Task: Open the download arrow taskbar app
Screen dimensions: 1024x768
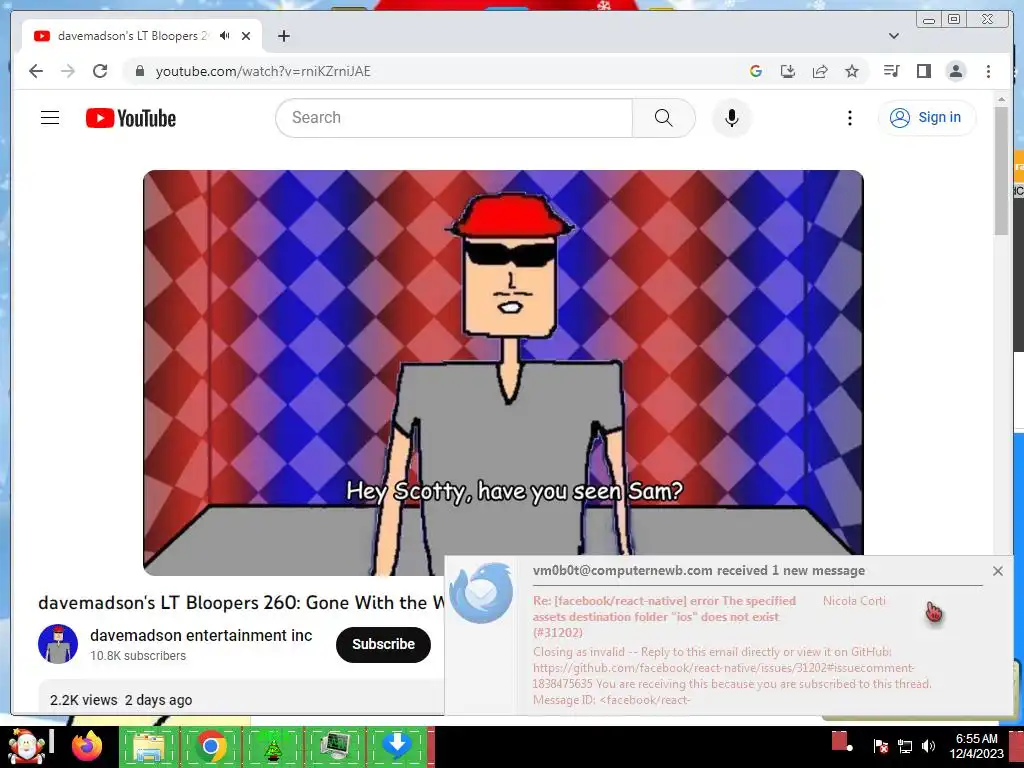Action: tap(397, 746)
